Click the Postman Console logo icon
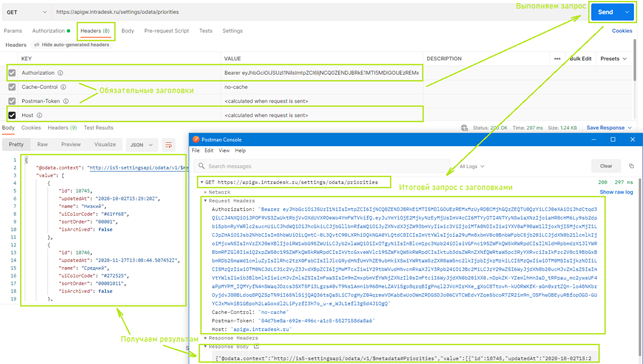This screenshot has height=364, width=643. coord(196,139)
